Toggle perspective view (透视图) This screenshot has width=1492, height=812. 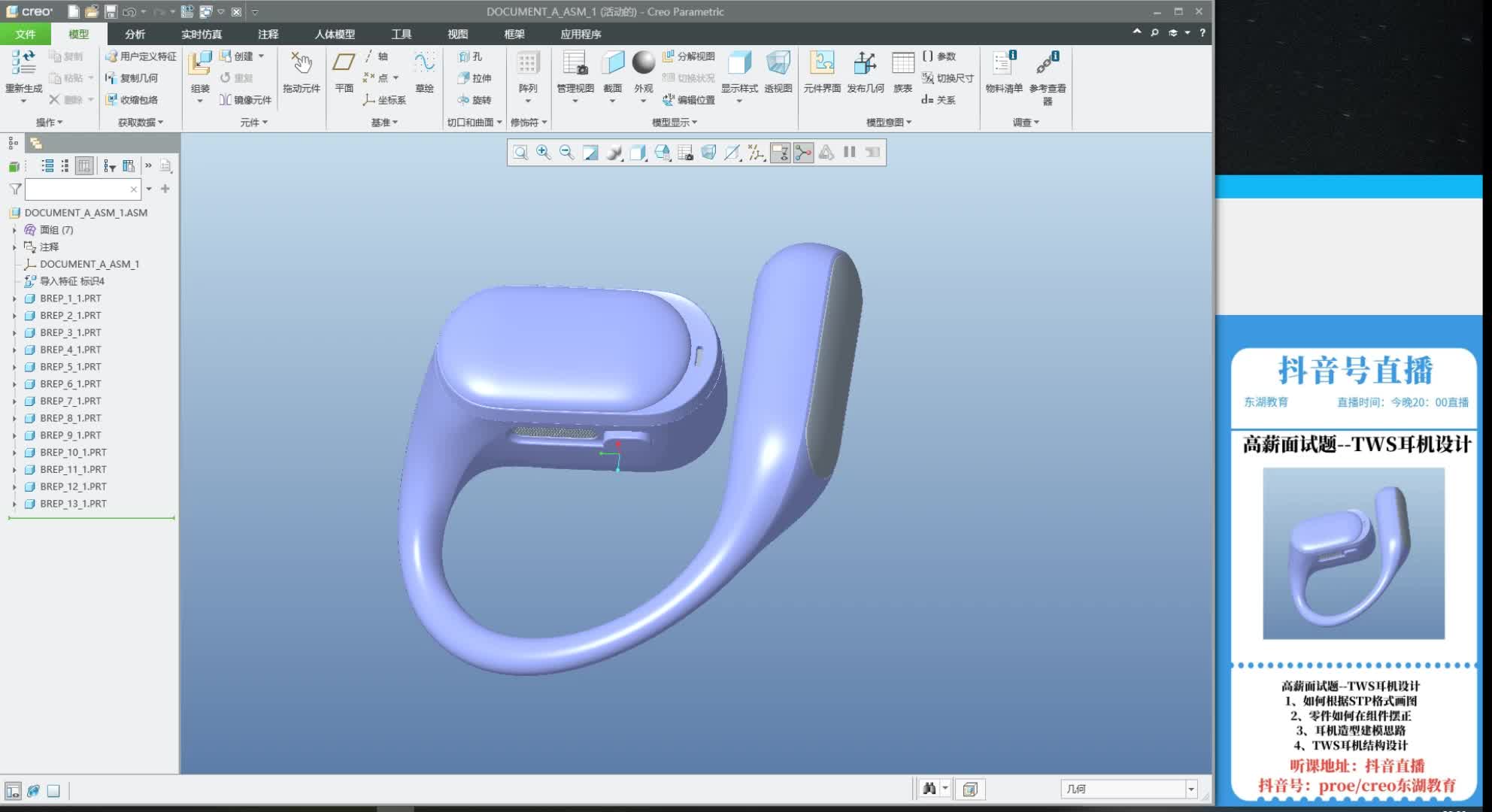[778, 71]
